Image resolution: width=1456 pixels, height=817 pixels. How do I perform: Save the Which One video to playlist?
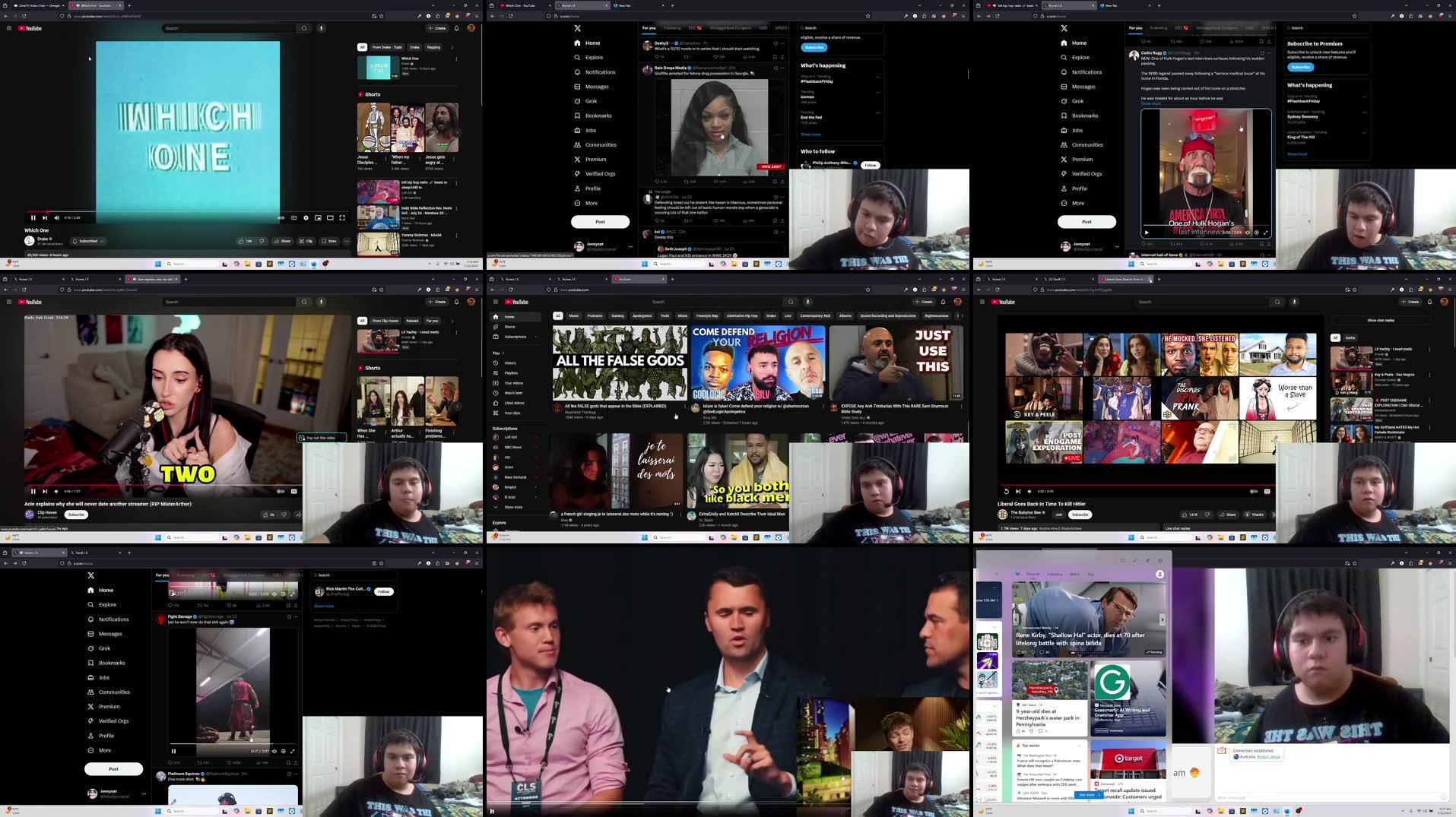[329, 241]
